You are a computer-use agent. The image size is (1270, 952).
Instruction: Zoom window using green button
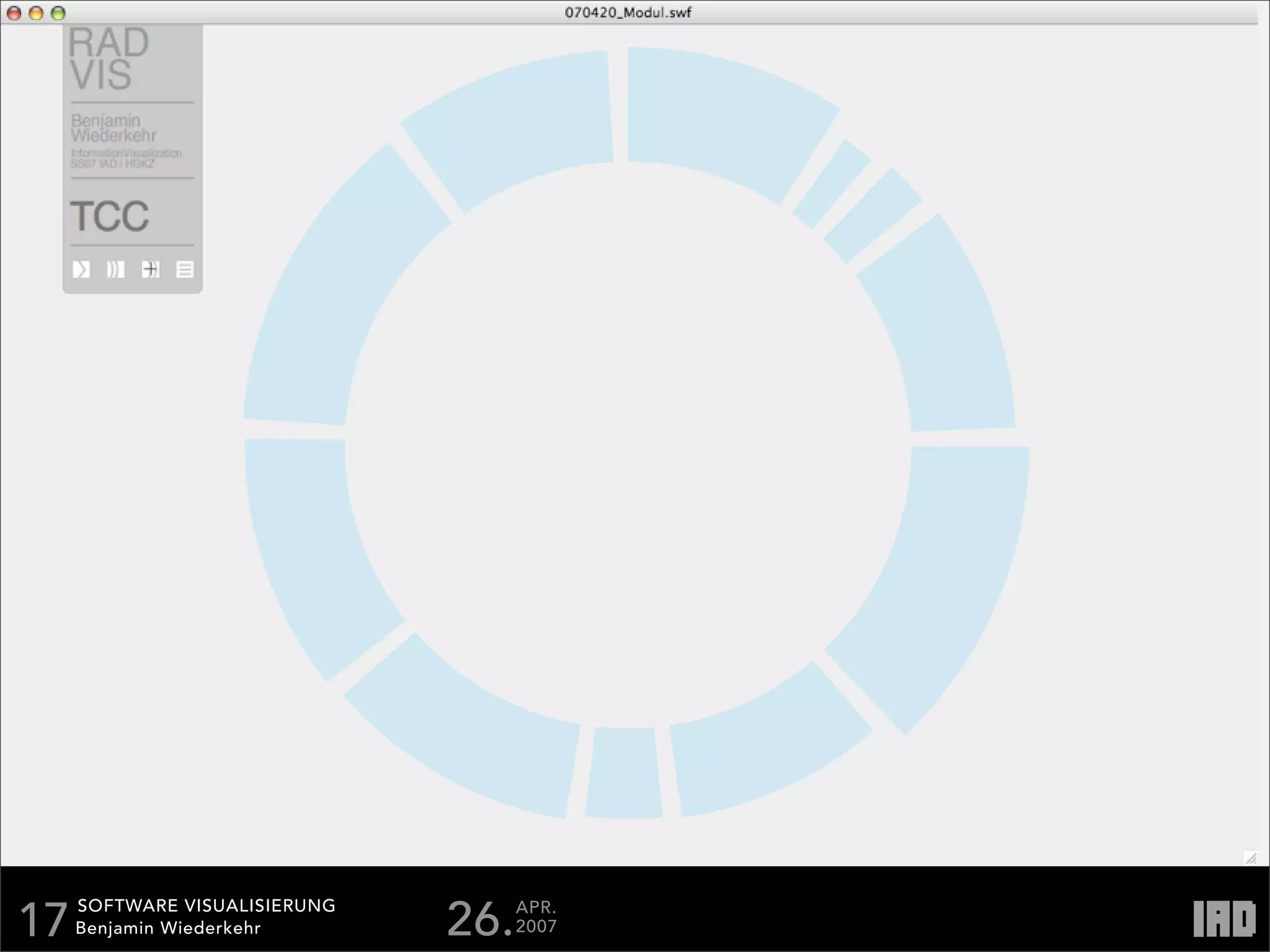tap(58, 13)
